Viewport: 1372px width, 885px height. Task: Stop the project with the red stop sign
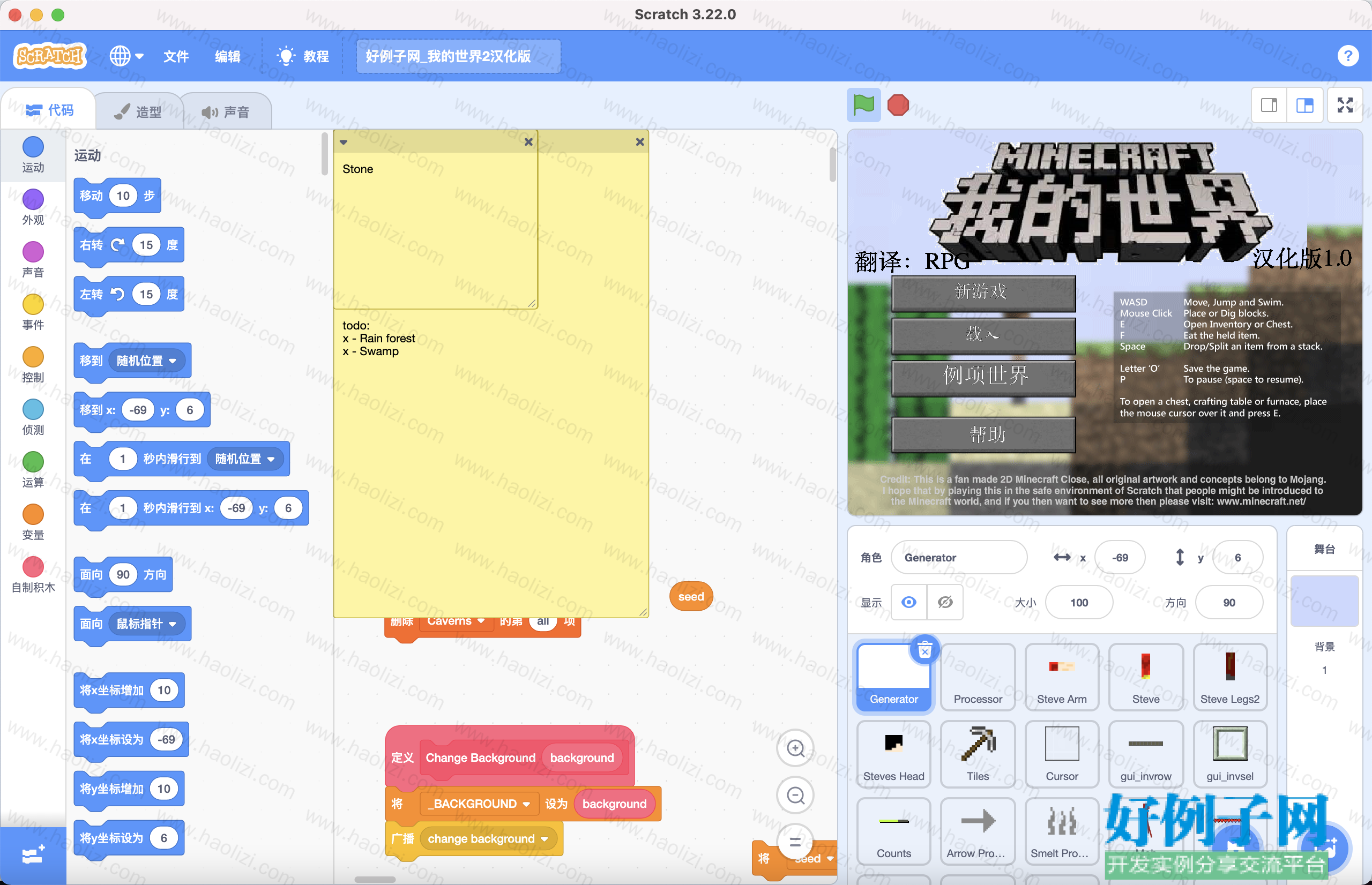click(898, 105)
